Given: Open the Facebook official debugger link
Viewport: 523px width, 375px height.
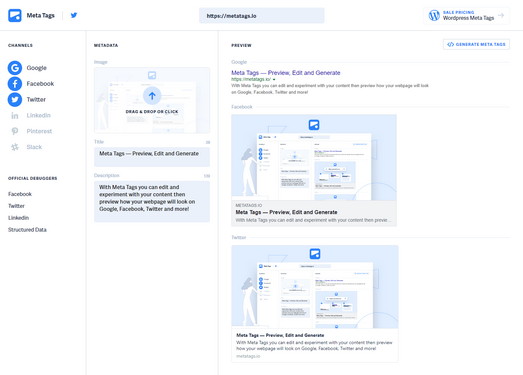Looking at the screenshot, I should click(x=20, y=194).
